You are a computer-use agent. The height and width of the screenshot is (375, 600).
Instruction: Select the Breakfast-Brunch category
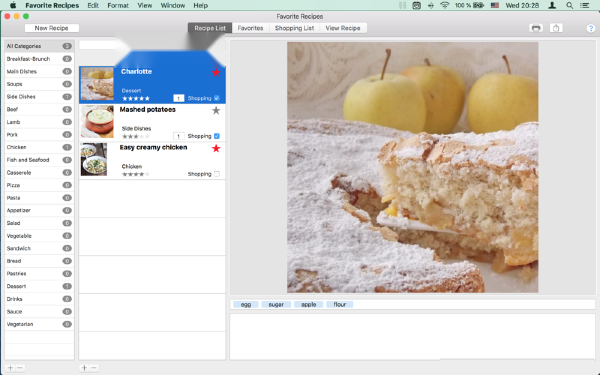tap(39, 59)
